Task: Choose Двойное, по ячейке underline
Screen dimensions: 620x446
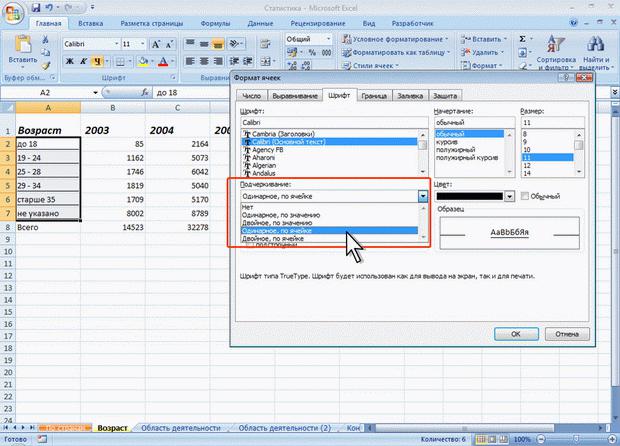Action: point(329,238)
